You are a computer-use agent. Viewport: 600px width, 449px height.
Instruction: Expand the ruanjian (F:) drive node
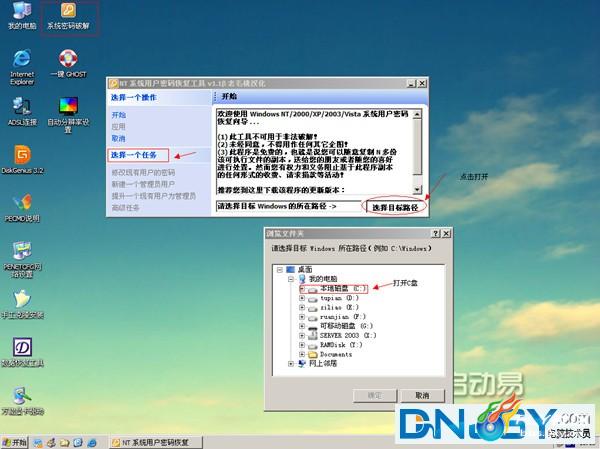pyautogui.click(x=302, y=317)
